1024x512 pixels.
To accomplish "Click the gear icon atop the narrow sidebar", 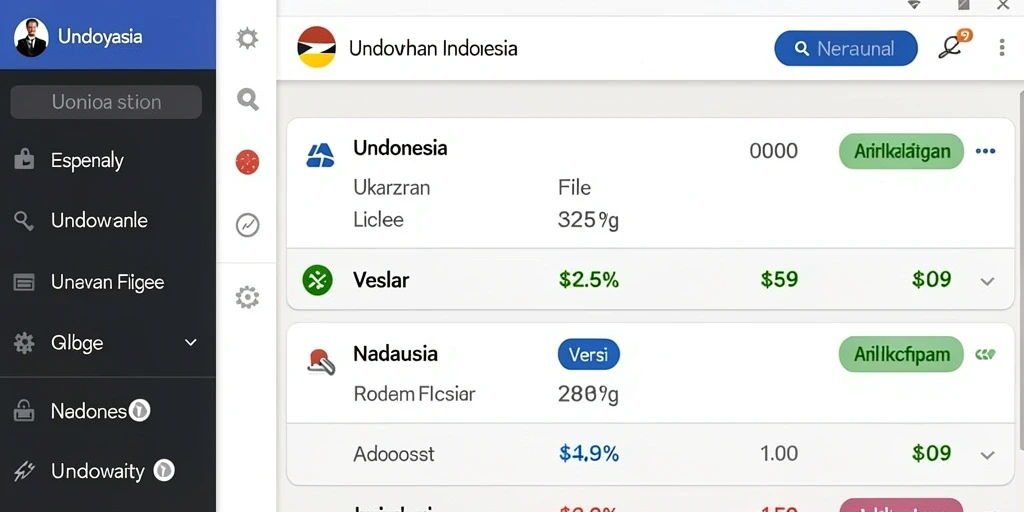I will [248, 39].
